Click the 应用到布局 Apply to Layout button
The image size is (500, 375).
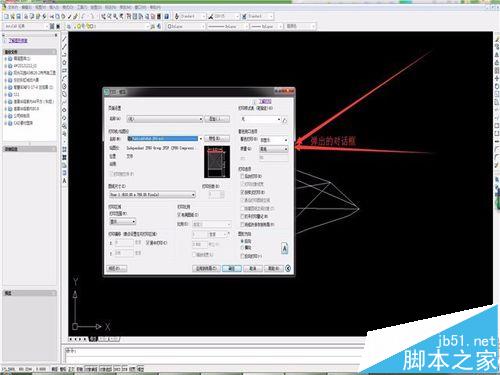click(x=206, y=268)
